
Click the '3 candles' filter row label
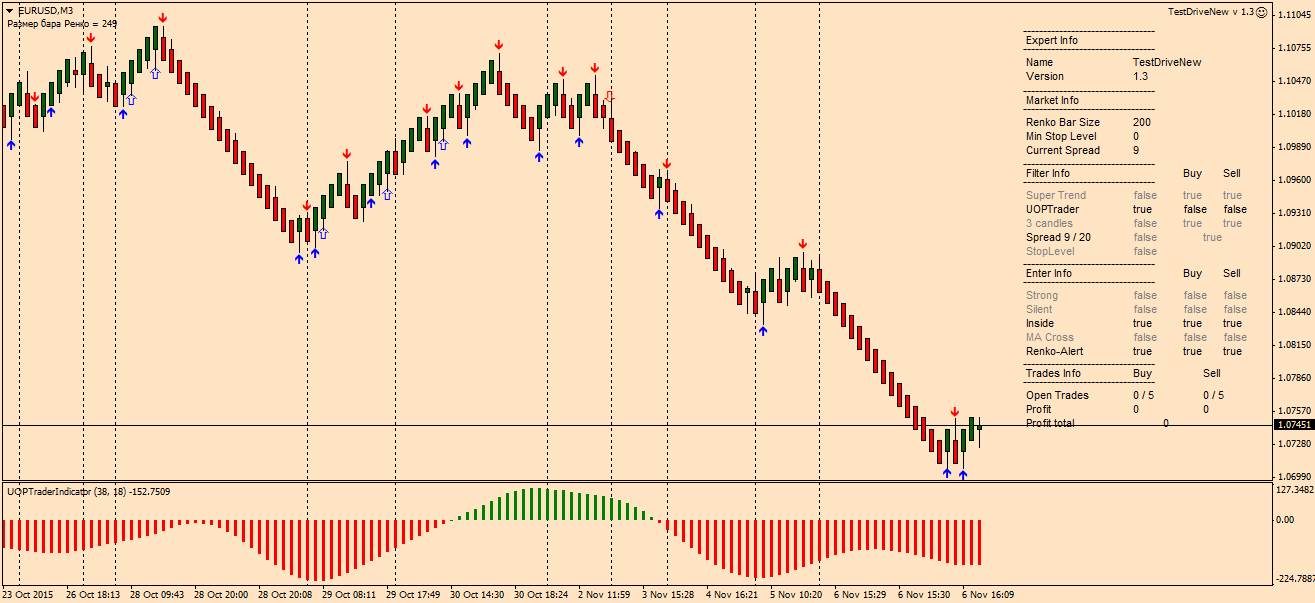(x=1049, y=223)
